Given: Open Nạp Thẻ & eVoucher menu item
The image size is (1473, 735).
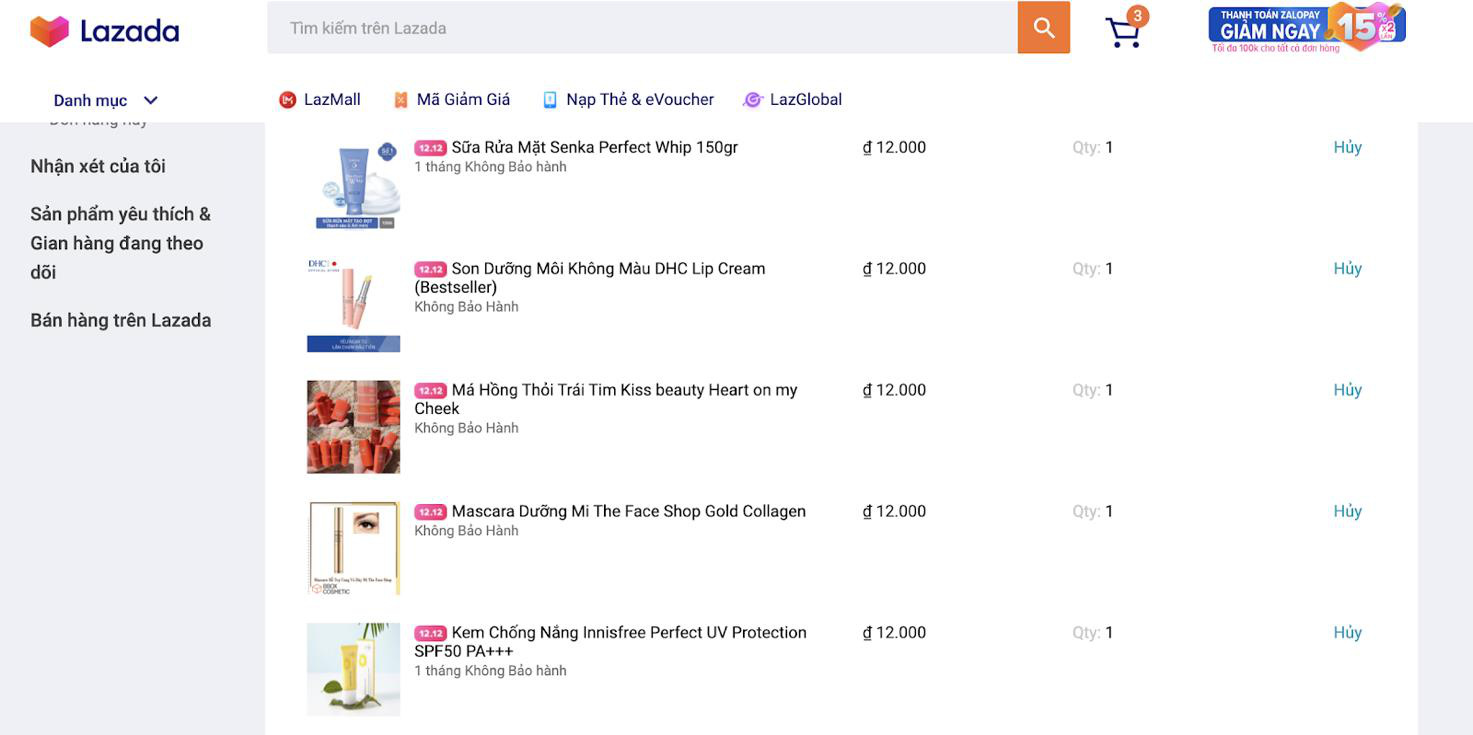Looking at the screenshot, I should pyautogui.click(x=628, y=100).
